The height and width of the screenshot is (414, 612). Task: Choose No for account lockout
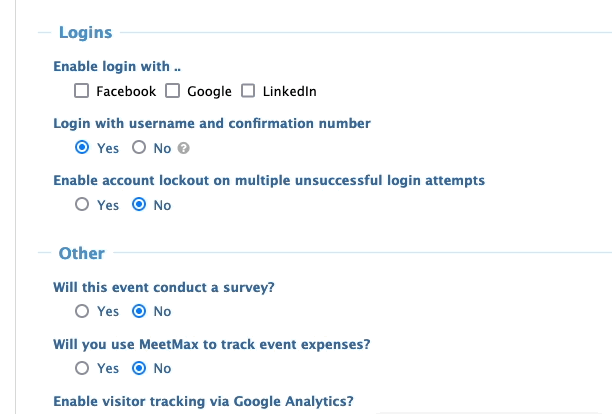[140, 205]
